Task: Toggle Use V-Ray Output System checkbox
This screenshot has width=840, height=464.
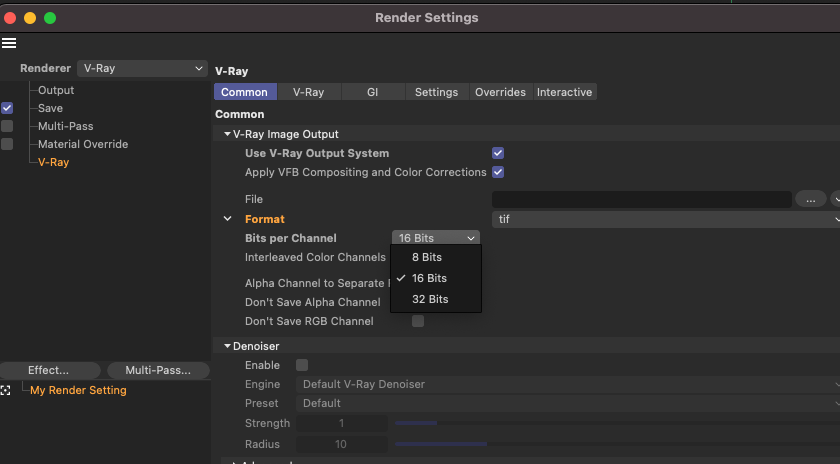Action: [x=498, y=153]
